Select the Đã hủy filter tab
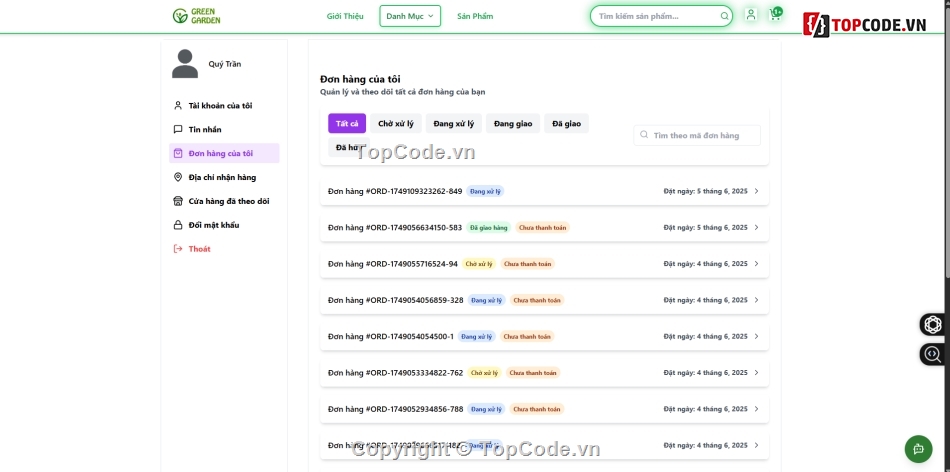The height and width of the screenshot is (472, 950). pos(348,147)
